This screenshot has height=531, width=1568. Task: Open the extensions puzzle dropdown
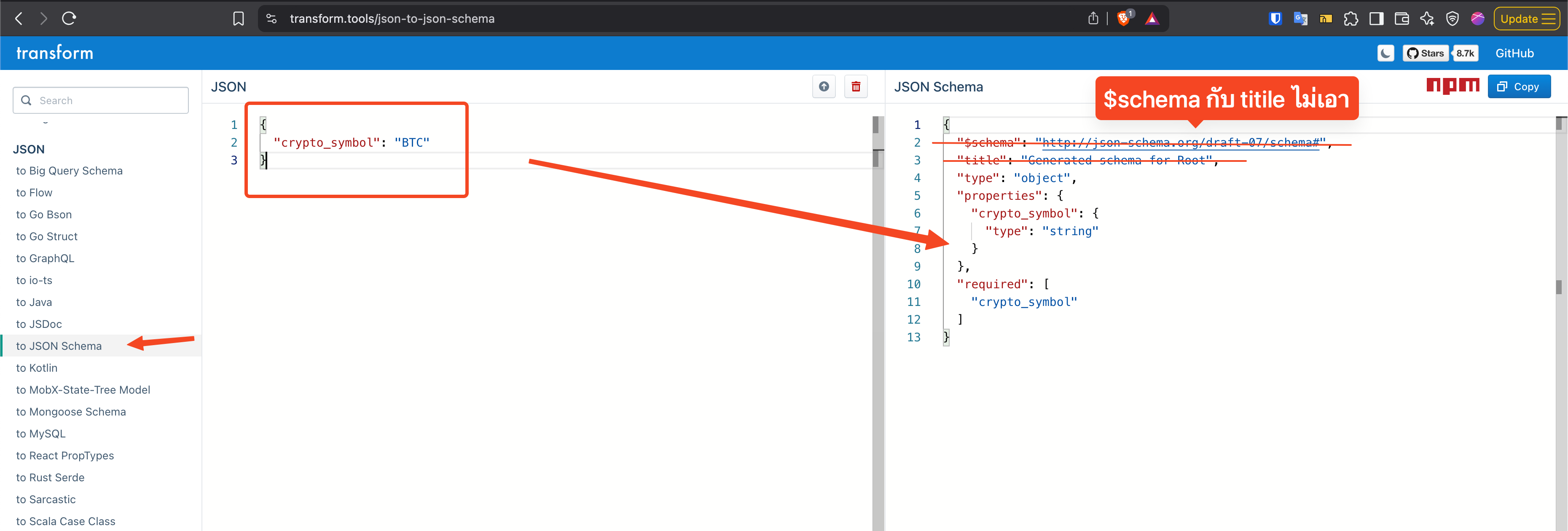pos(1351,18)
